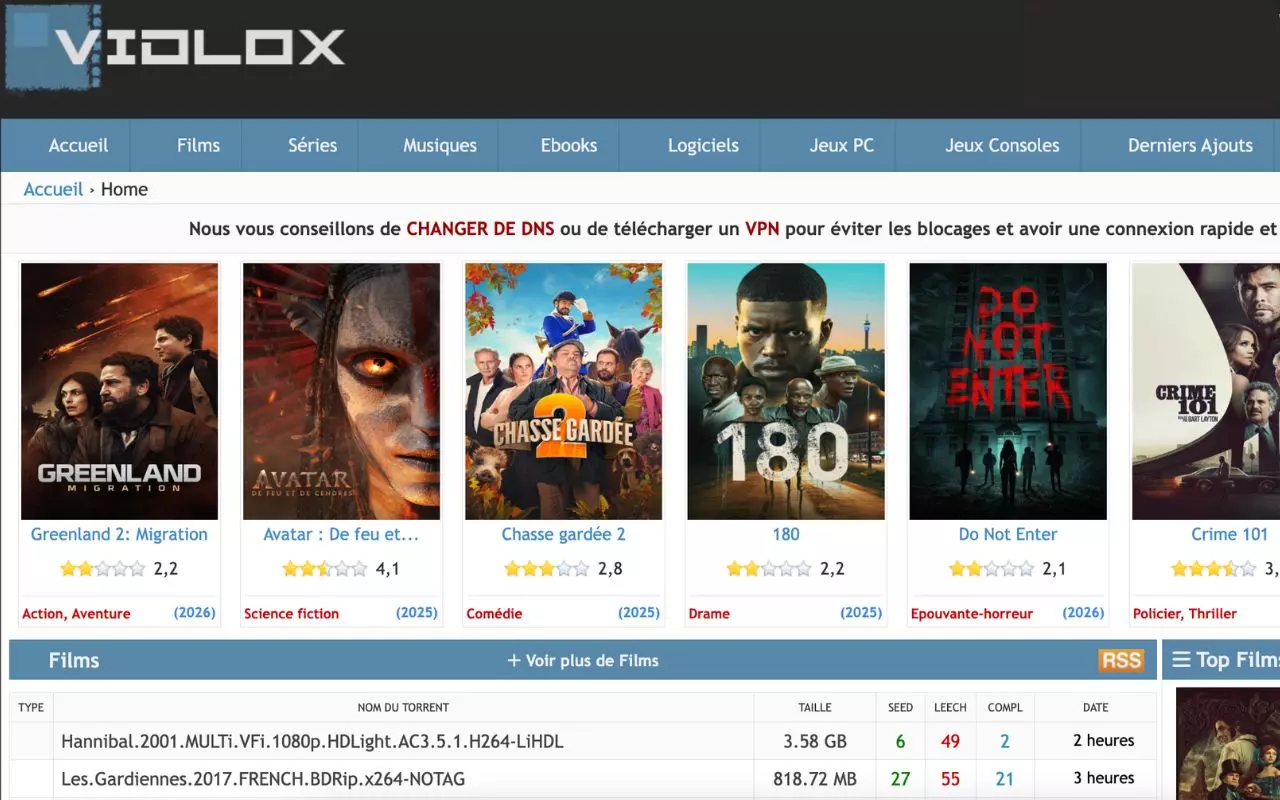Open the Greenland Migration poster
Screen dimensions: 1280x800
click(119, 391)
